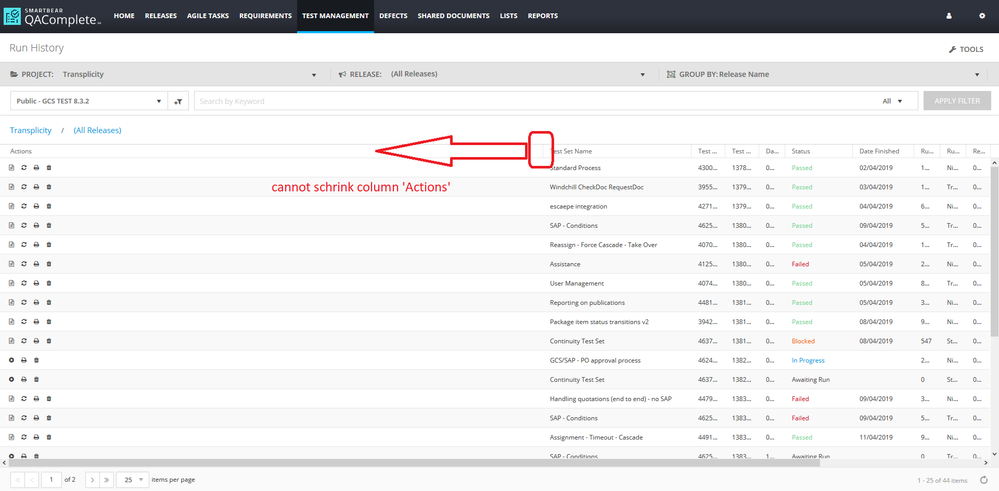999x491 pixels.
Task: Click rerun icon in Windchill CheckDoc row
Action: click(x=24, y=187)
